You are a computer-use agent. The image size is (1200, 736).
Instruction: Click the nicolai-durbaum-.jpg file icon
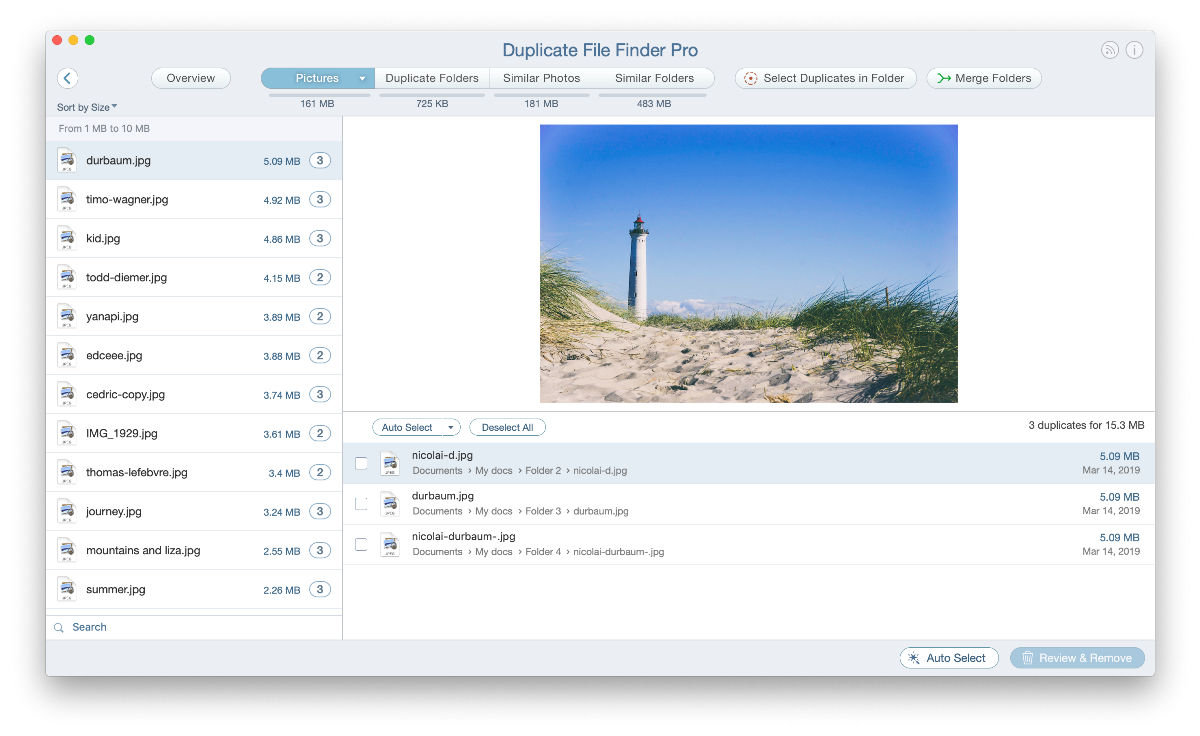coord(390,545)
